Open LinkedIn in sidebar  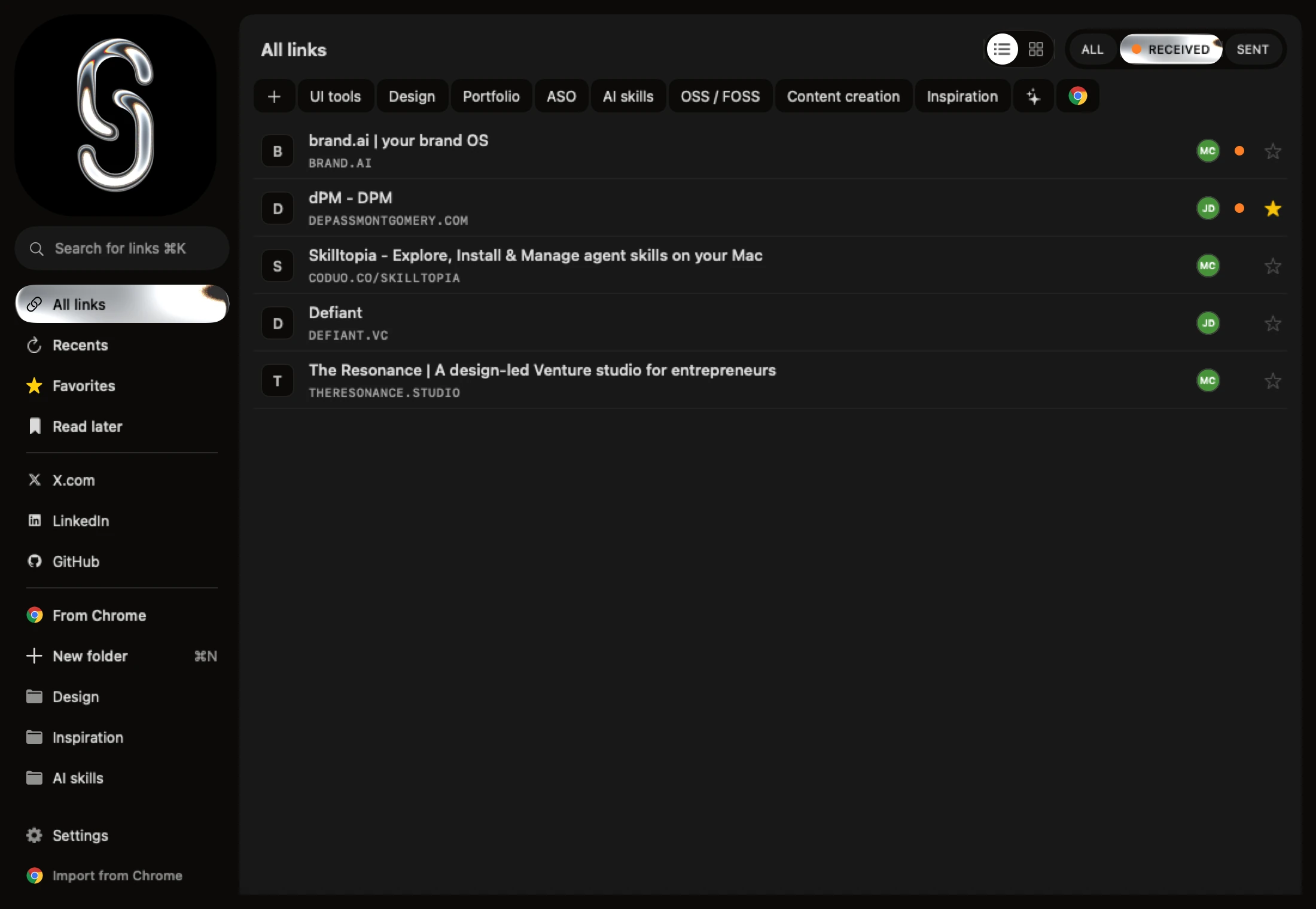pyautogui.click(x=122, y=521)
